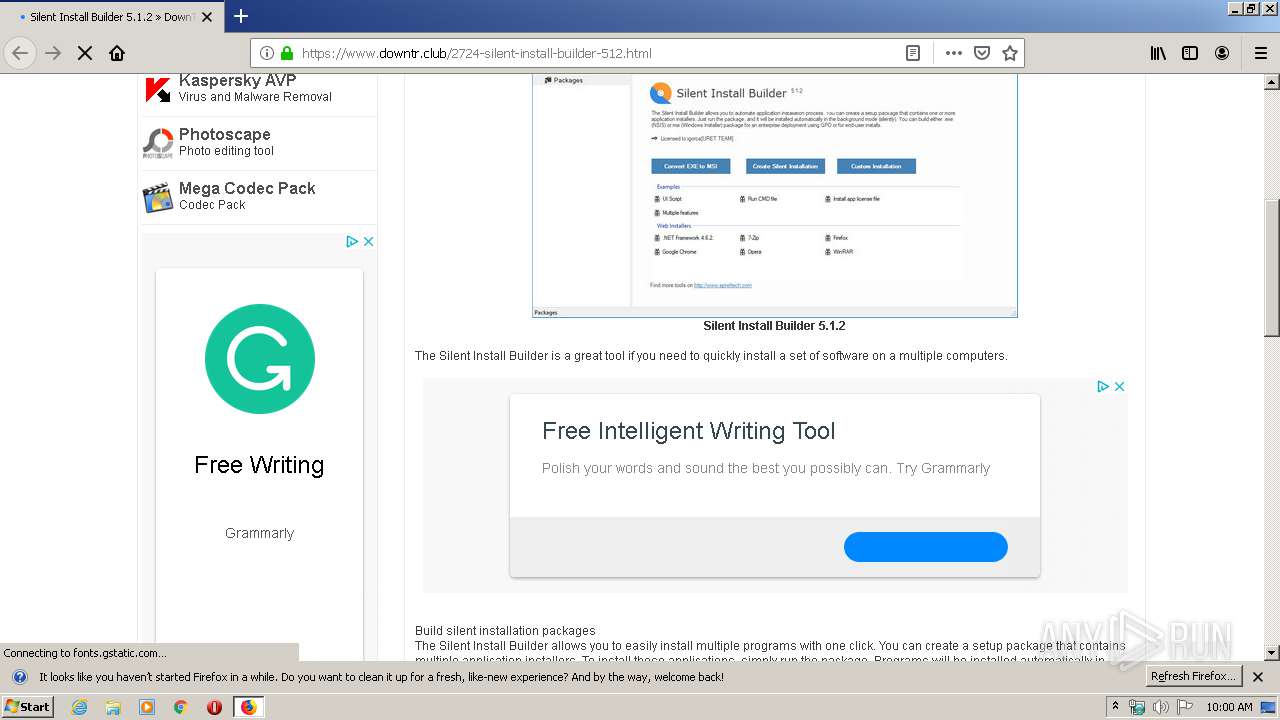Image resolution: width=1280 pixels, height=720 pixels.
Task: Open Windows Explorer folder from taskbar
Action: (x=113, y=707)
